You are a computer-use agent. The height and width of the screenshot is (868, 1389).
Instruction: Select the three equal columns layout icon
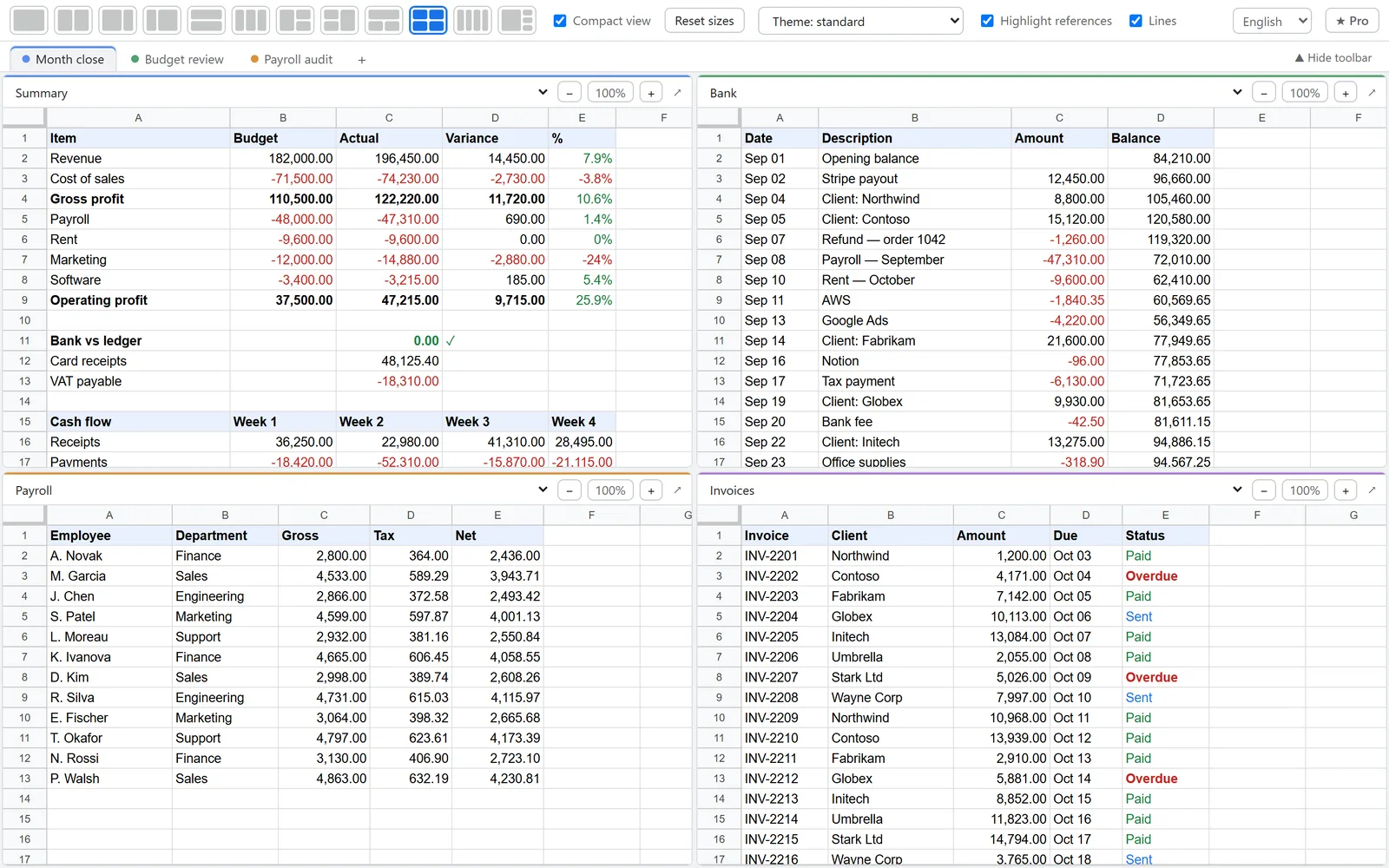click(x=251, y=20)
